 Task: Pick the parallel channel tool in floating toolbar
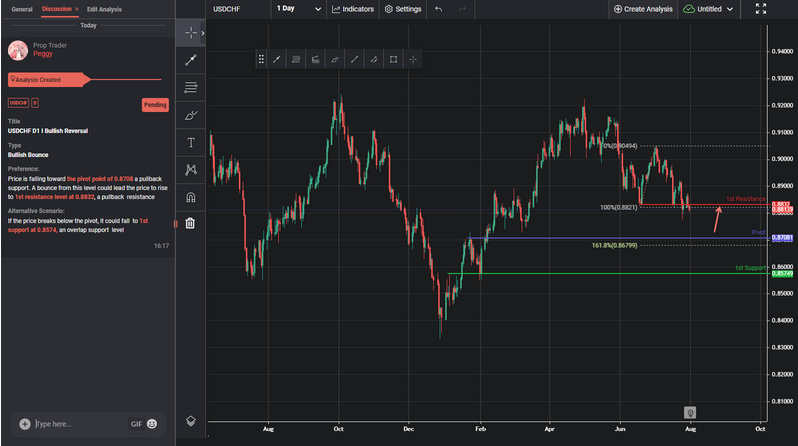pyautogui.click(x=374, y=60)
